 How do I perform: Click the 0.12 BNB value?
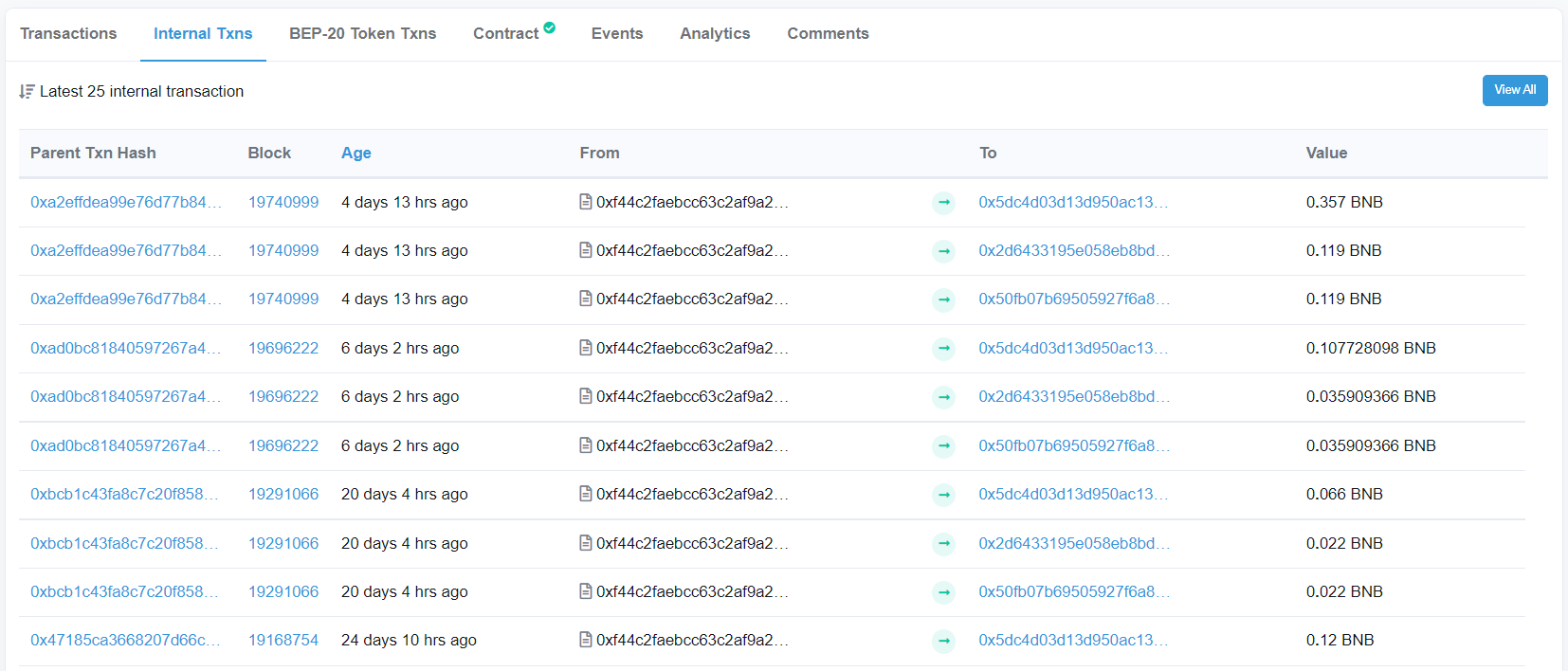pos(1340,640)
